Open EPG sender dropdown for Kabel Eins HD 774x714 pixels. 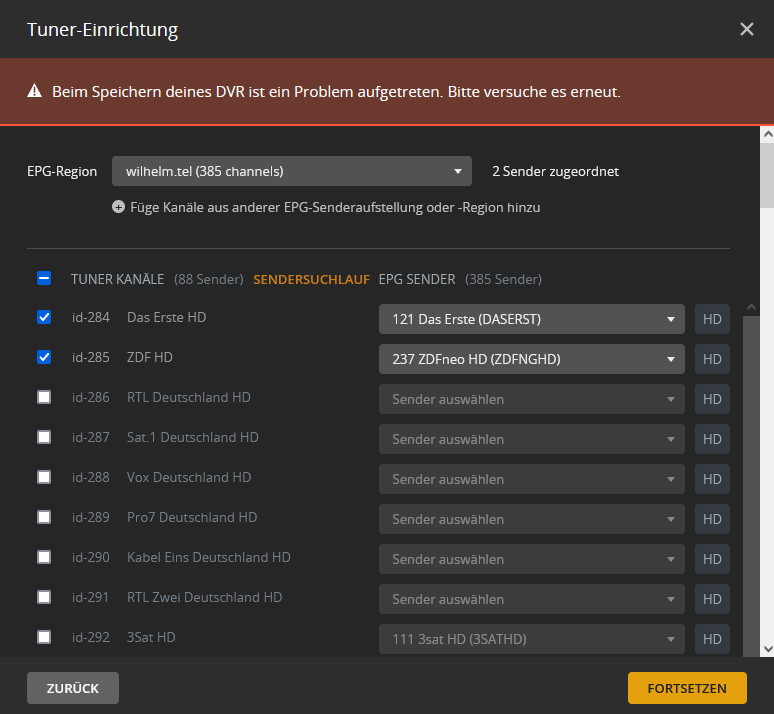(x=532, y=559)
